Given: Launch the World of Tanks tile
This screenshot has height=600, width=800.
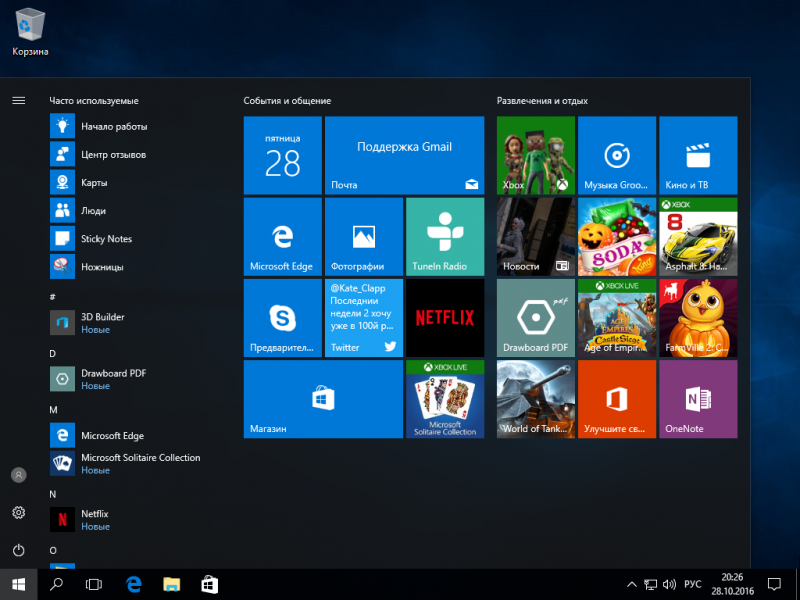Looking at the screenshot, I should (536, 399).
